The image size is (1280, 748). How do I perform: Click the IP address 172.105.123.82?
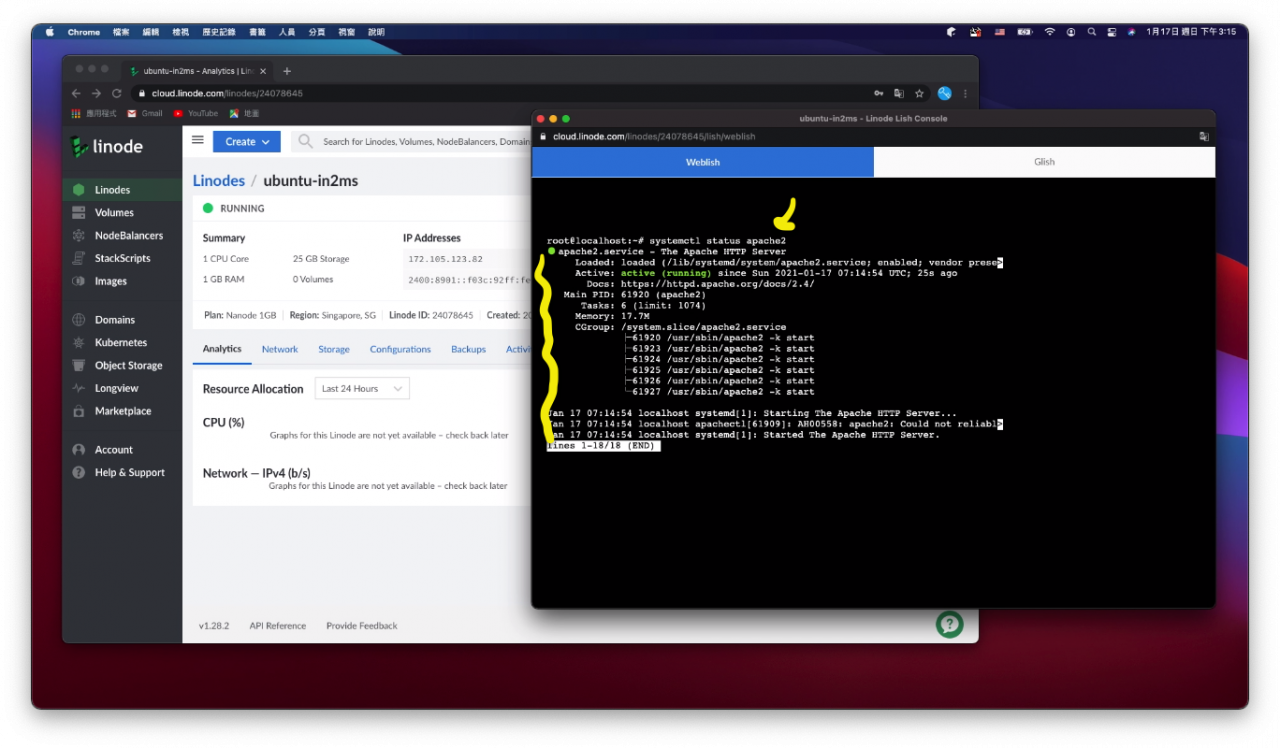point(445,259)
